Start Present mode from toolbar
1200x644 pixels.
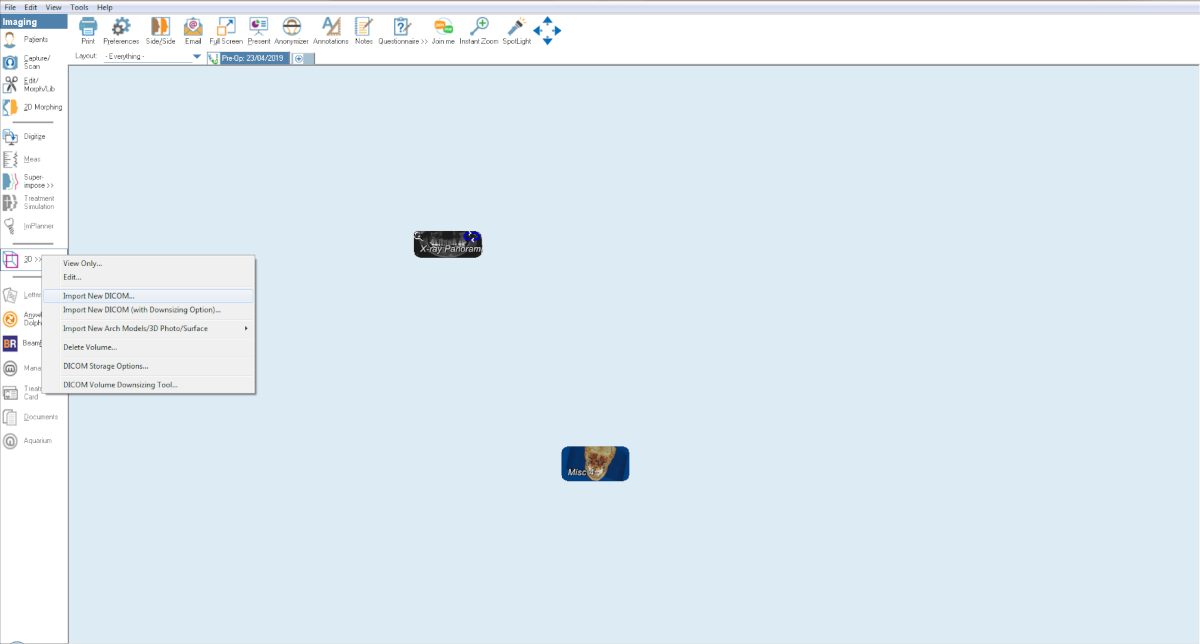pos(259,27)
